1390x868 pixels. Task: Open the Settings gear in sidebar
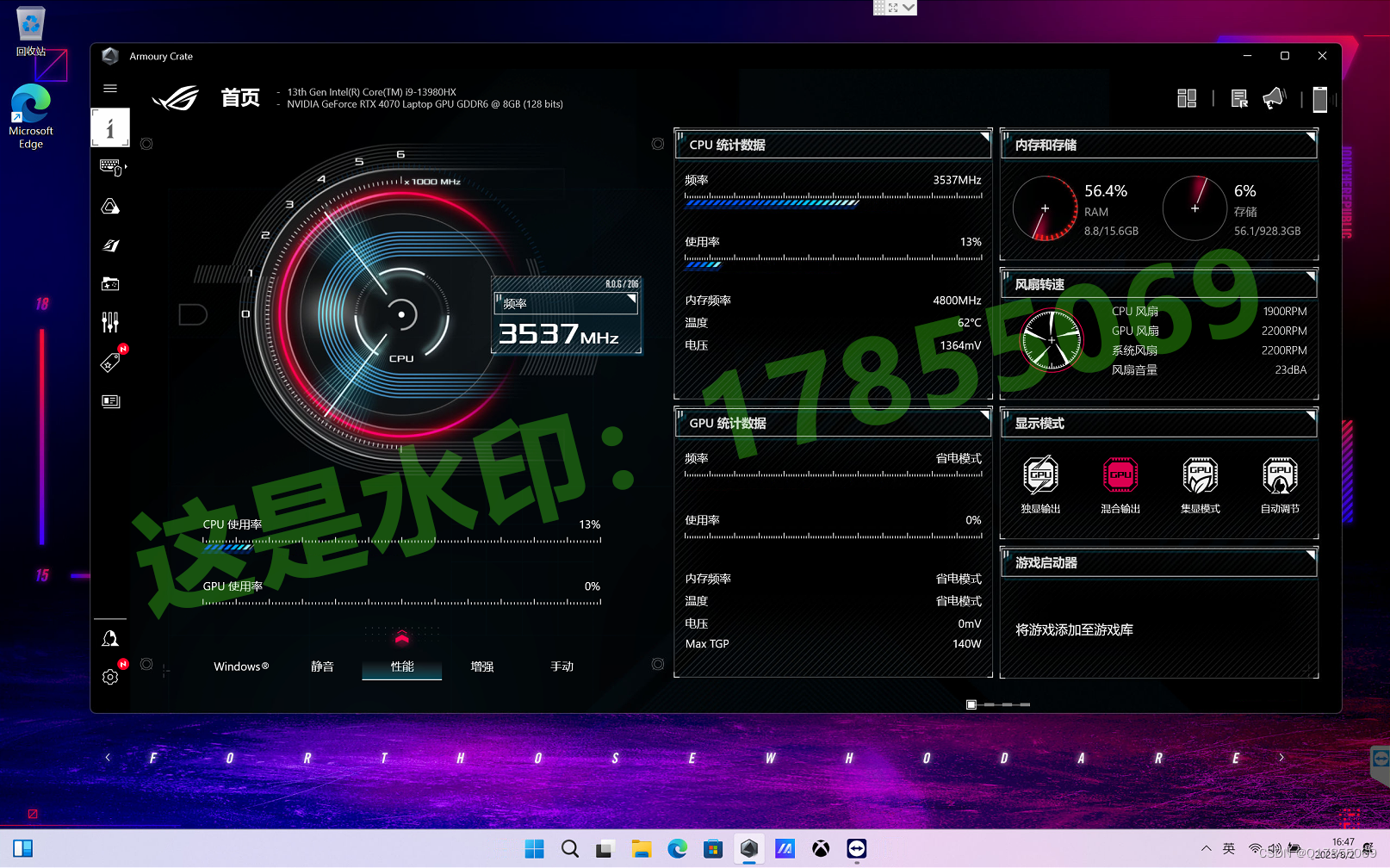(110, 677)
